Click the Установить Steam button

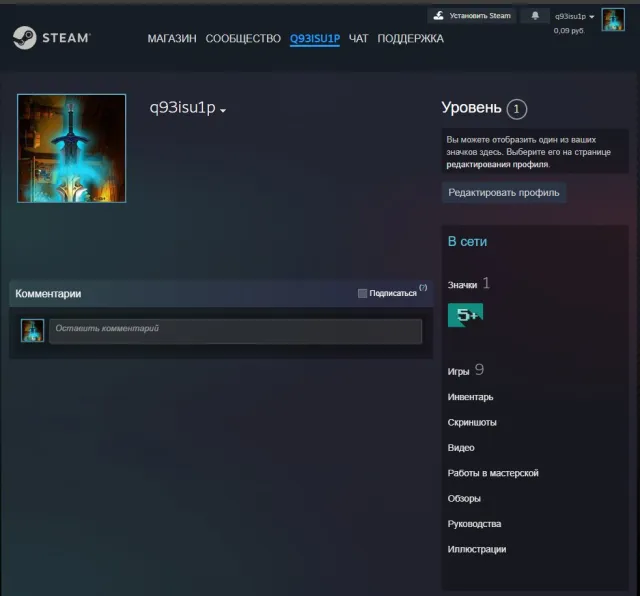[472, 16]
